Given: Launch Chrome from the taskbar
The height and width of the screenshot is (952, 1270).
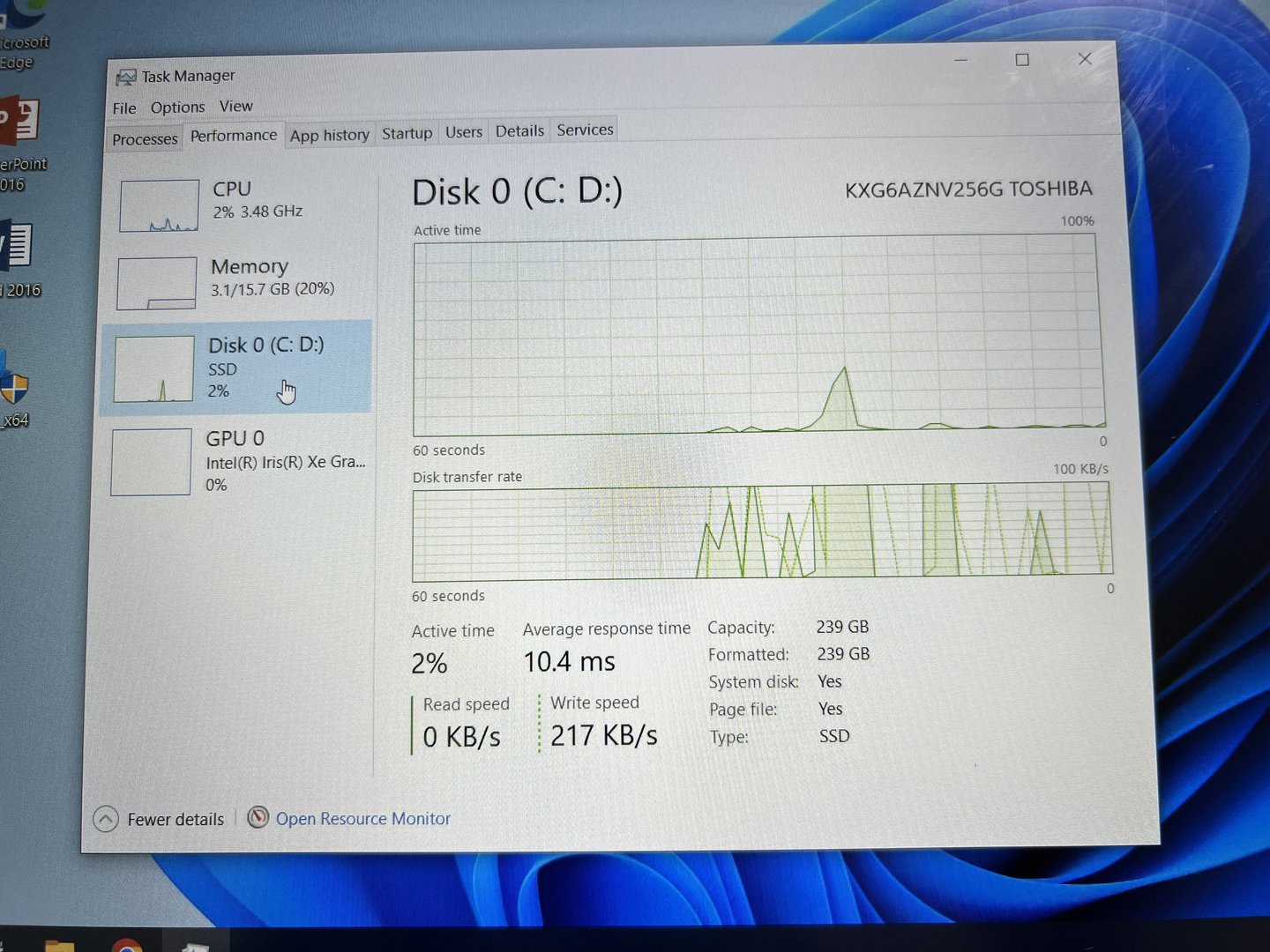Looking at the screenshot, I should click(x=128, y=945).
